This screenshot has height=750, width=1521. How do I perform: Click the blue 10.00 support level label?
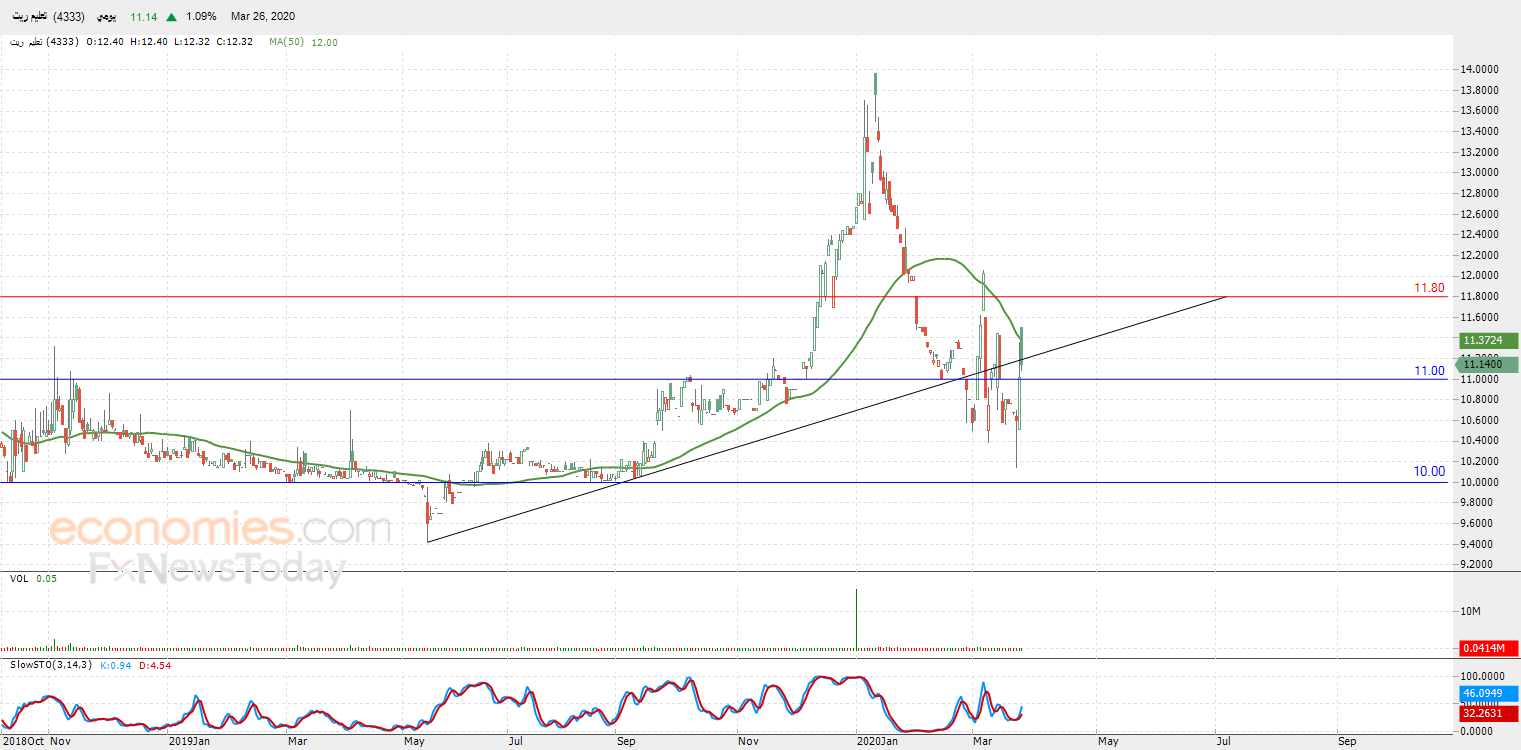1429,471
